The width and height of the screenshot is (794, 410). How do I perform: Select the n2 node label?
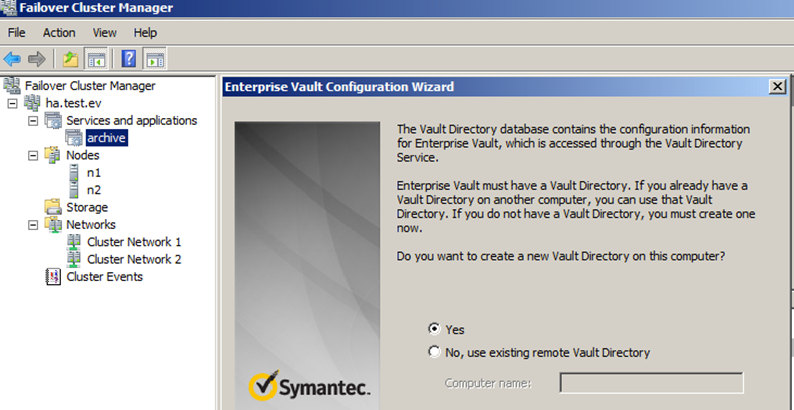pyautogui.click(x=94, y=190)
